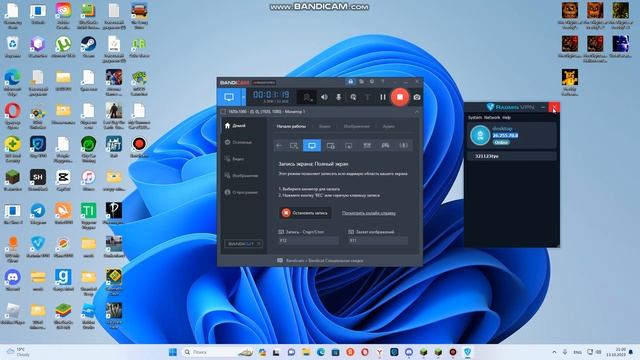The width and height of the screenshot is (640, 360).
Task: Open the uTorrent desktop shortcut
Action: pyautogui.click(x=63, y=47)
